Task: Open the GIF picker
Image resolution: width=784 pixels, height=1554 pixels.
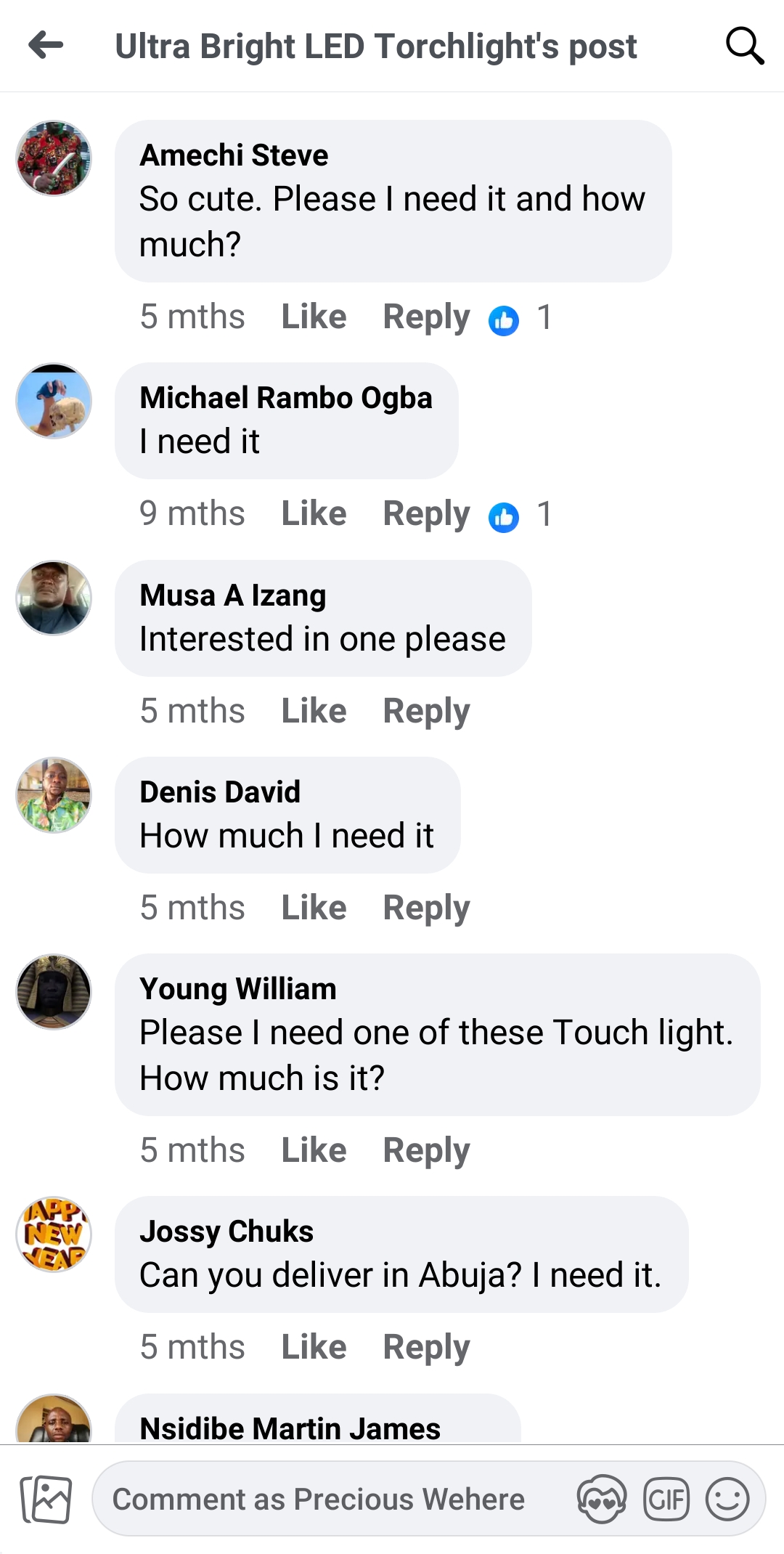Action: [666, 1500]
